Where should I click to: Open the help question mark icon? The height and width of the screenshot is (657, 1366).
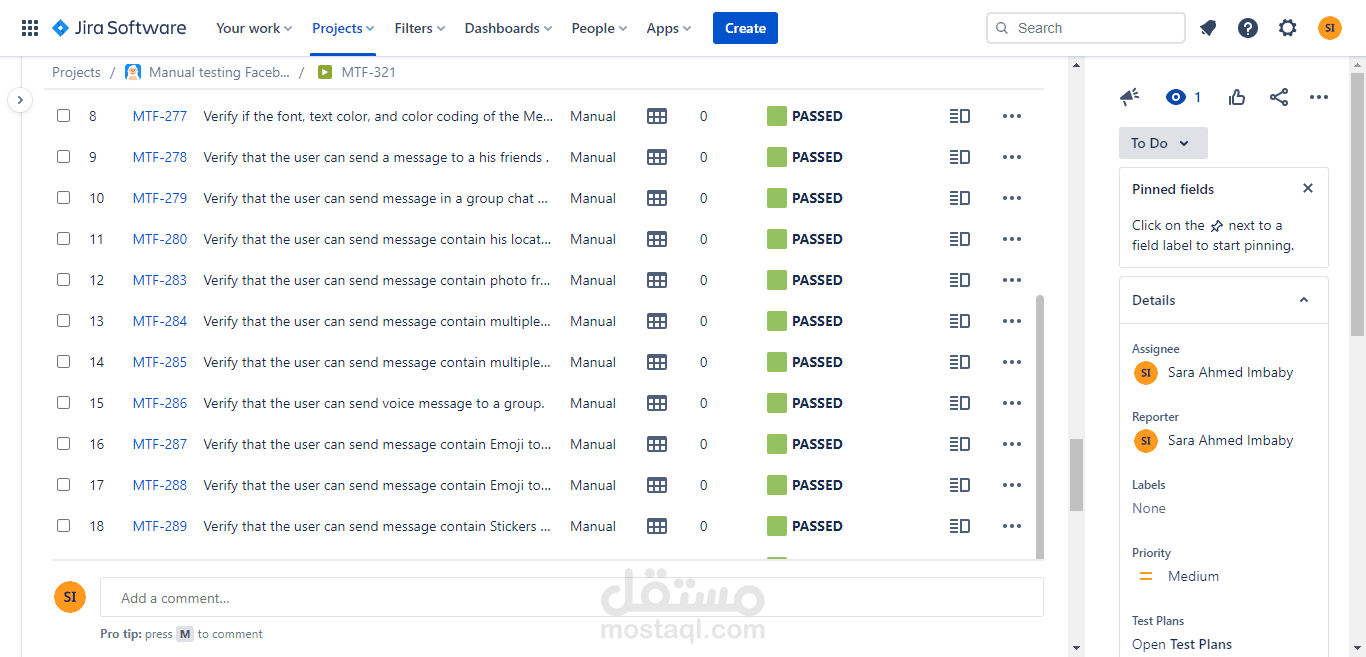tap(1248, 28)
